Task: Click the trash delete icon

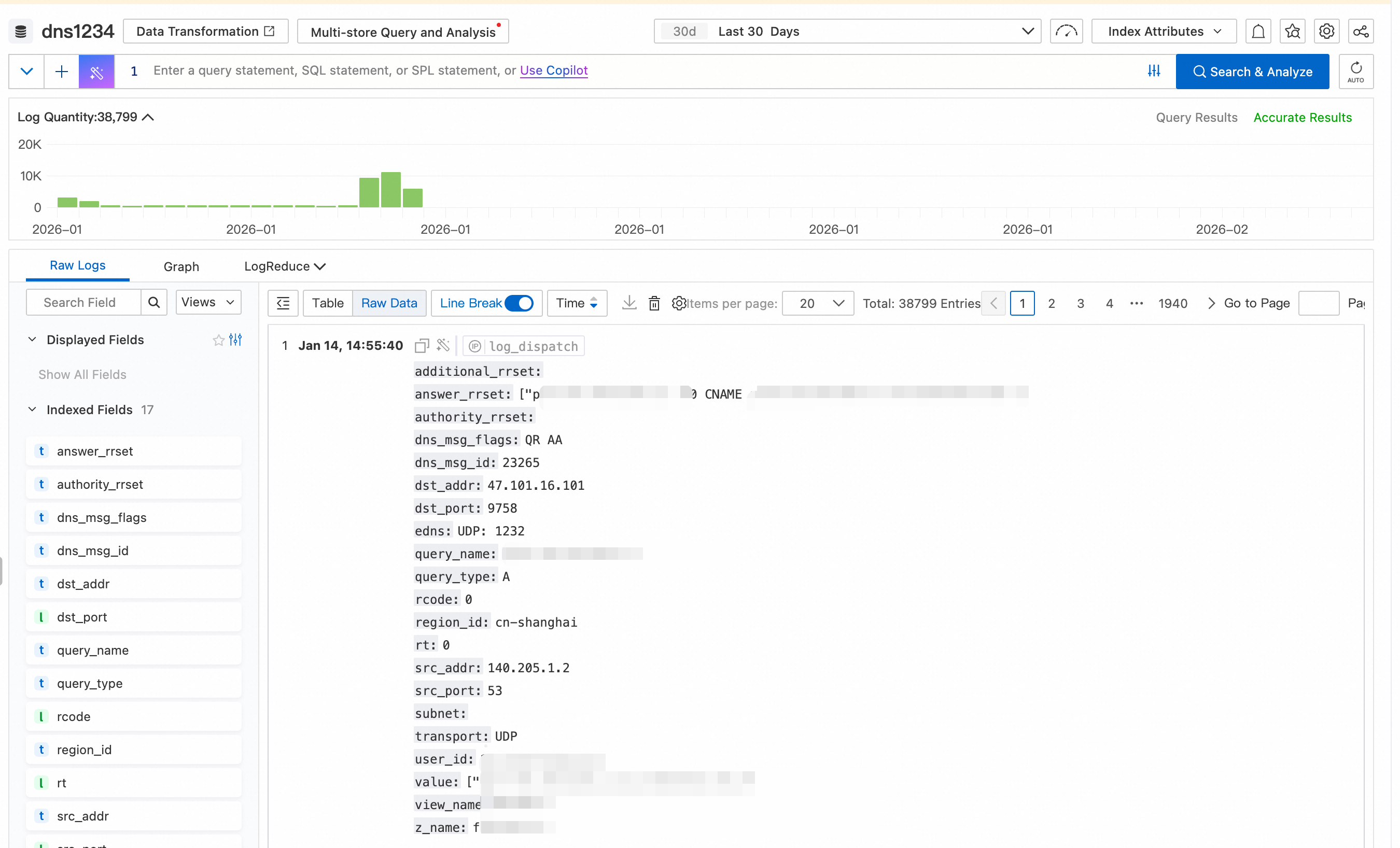Action: [x=654, y=303]
